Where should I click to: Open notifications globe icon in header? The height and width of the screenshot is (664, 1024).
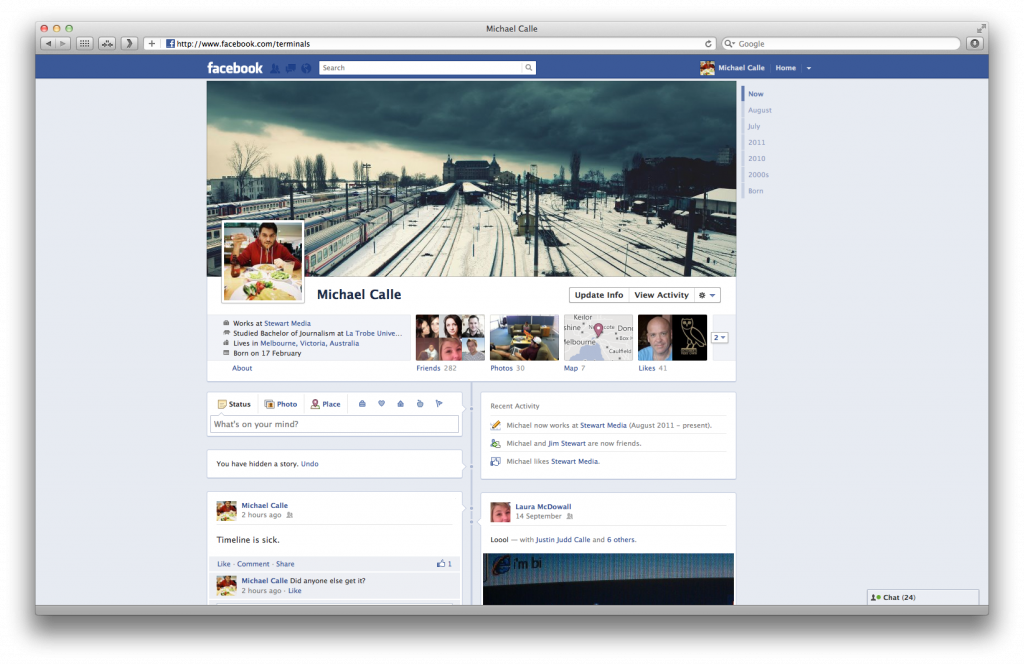[306, 68]
